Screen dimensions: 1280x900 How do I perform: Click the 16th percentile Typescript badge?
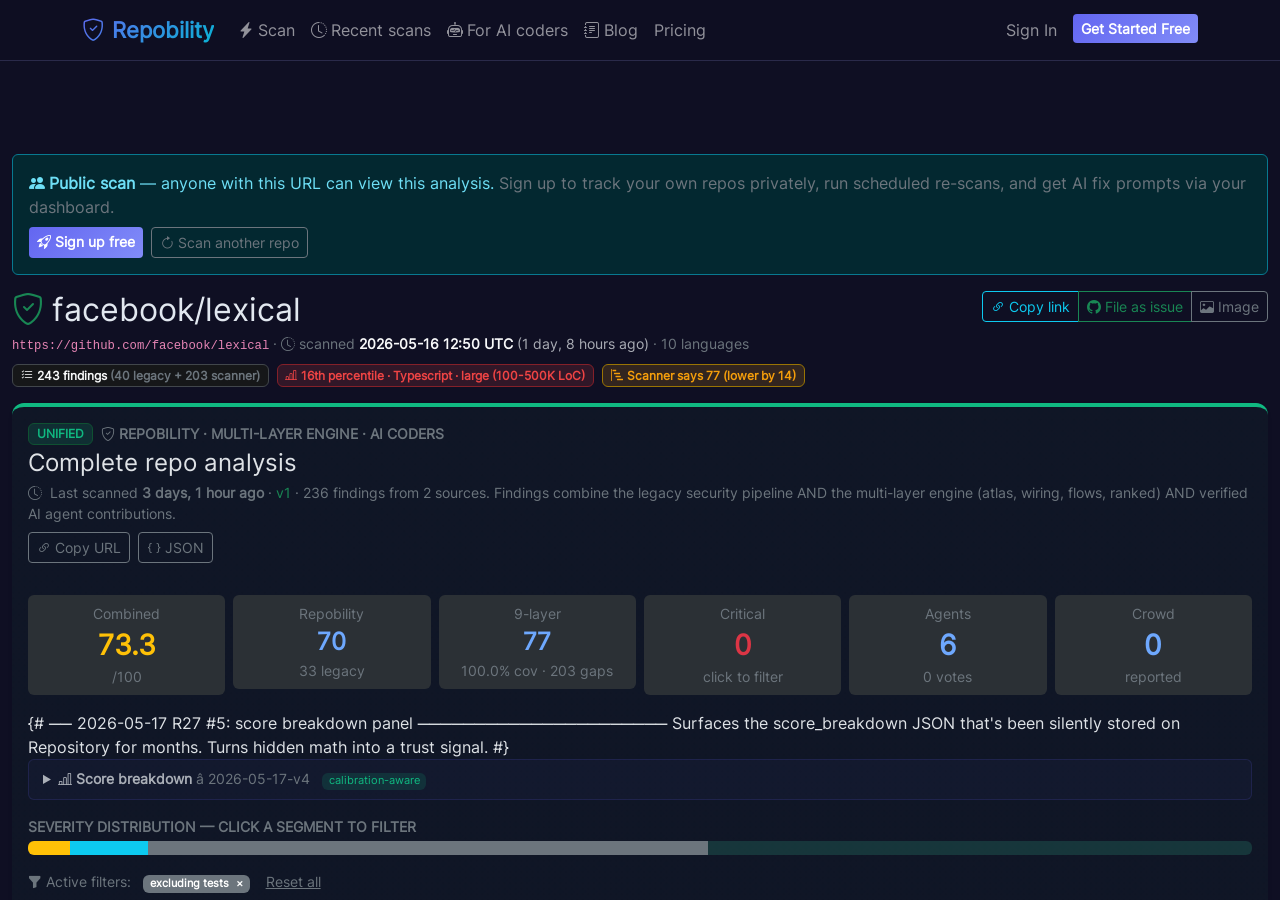435,375
